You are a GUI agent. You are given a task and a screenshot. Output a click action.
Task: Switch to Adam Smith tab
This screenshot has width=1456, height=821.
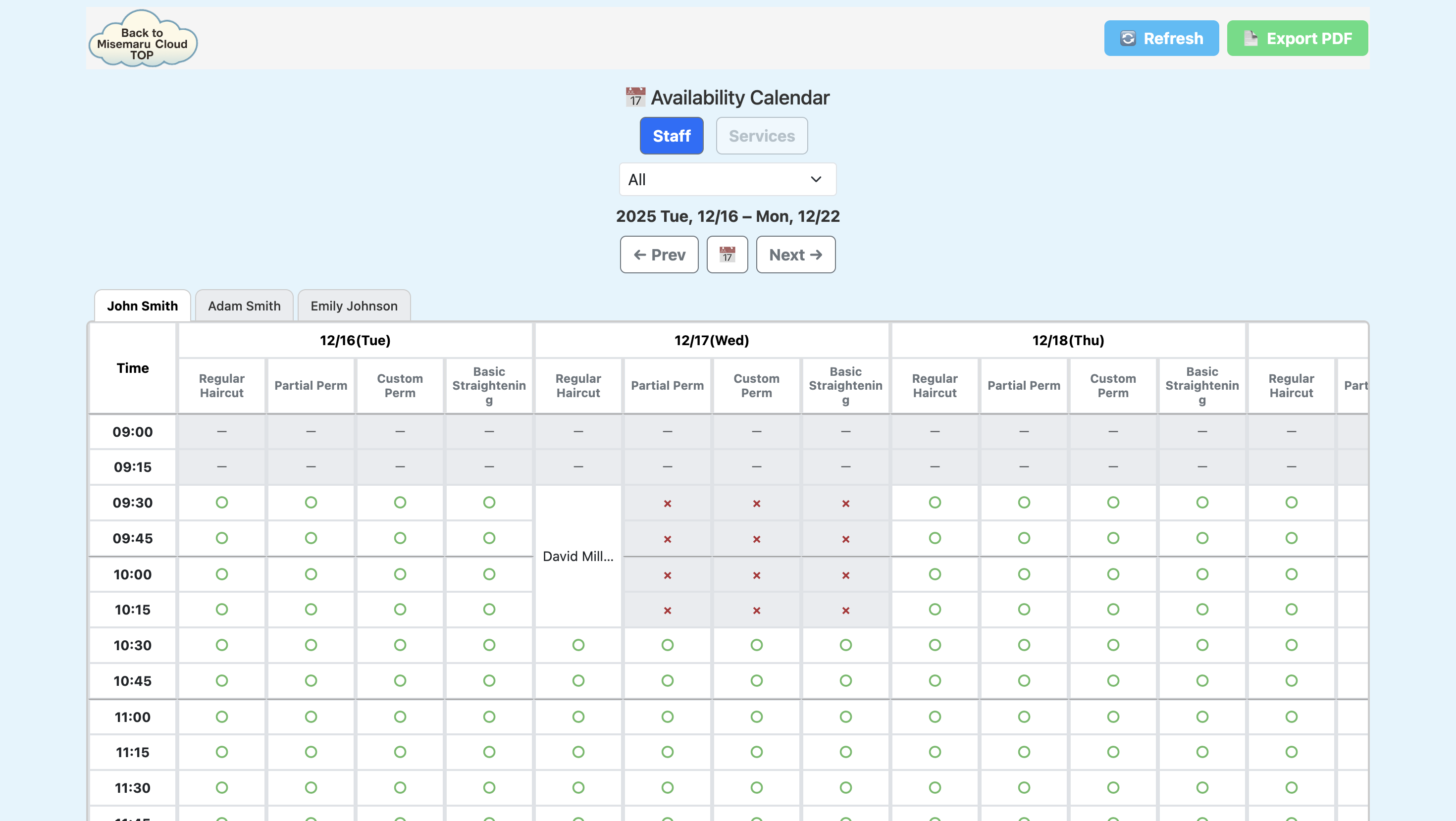click(244, 306)
